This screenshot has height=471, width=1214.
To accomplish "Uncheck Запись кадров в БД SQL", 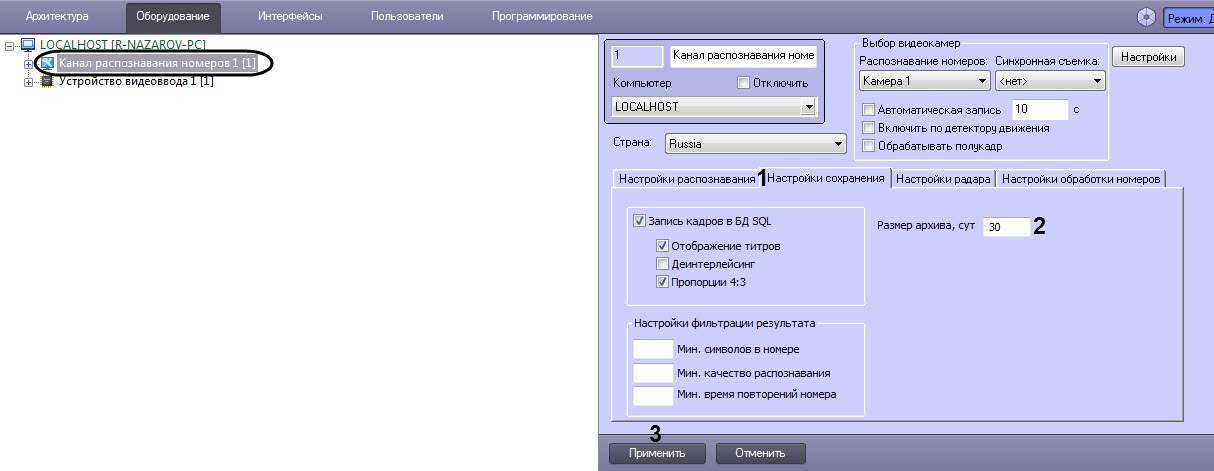I will tap(640, 221).
